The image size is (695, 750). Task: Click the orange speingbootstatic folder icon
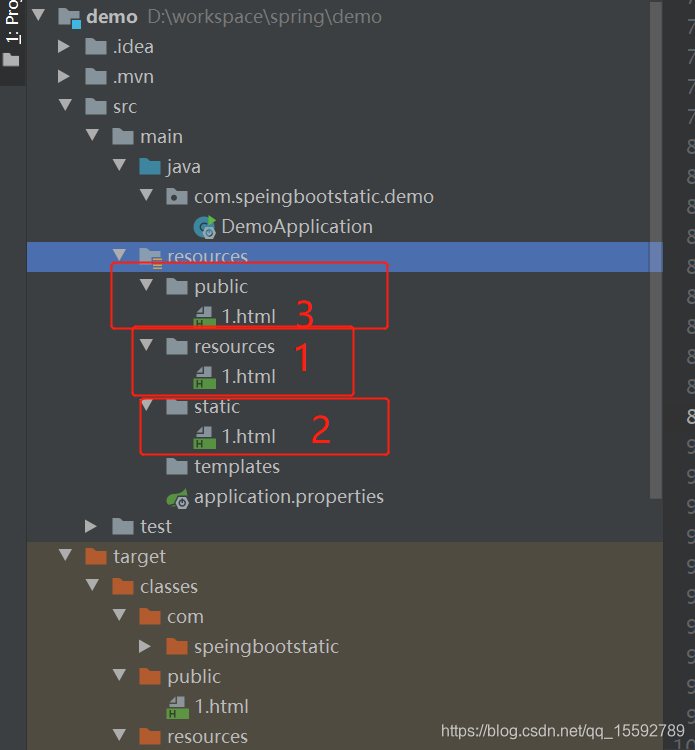click(x=177, y=647)
